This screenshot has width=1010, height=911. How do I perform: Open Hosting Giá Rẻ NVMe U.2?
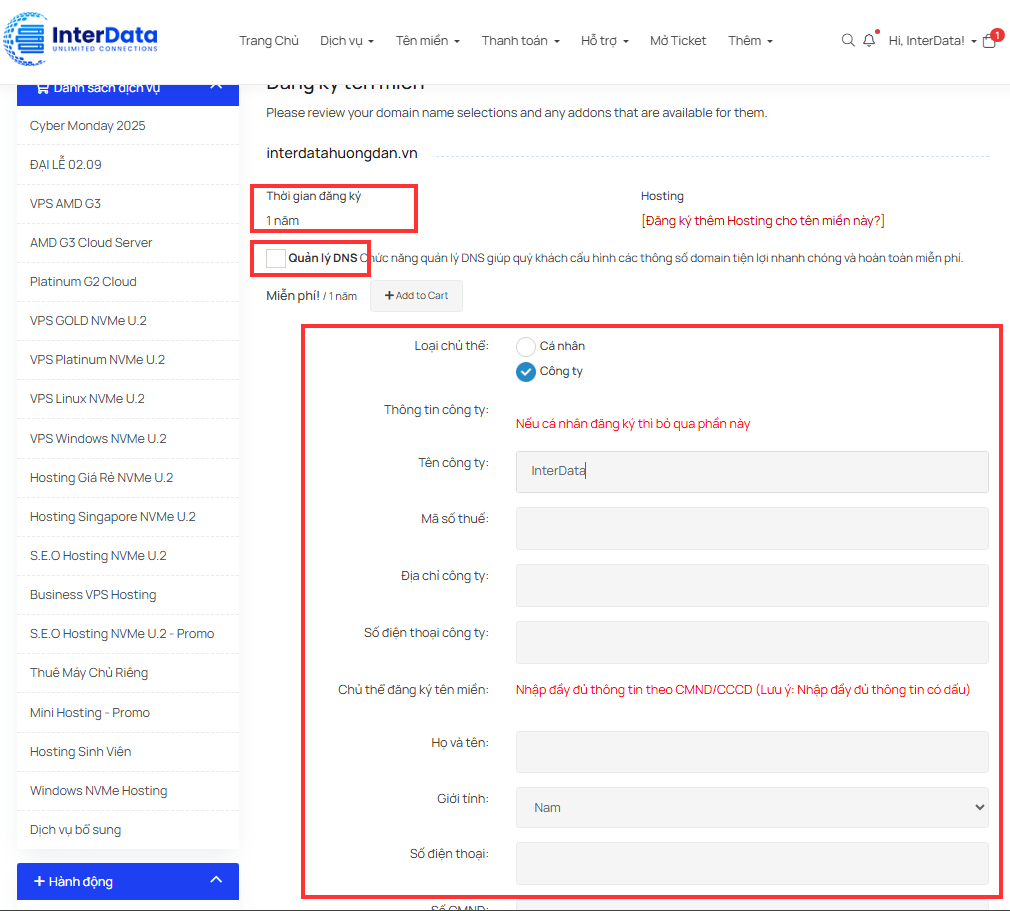tap(101, 478)
